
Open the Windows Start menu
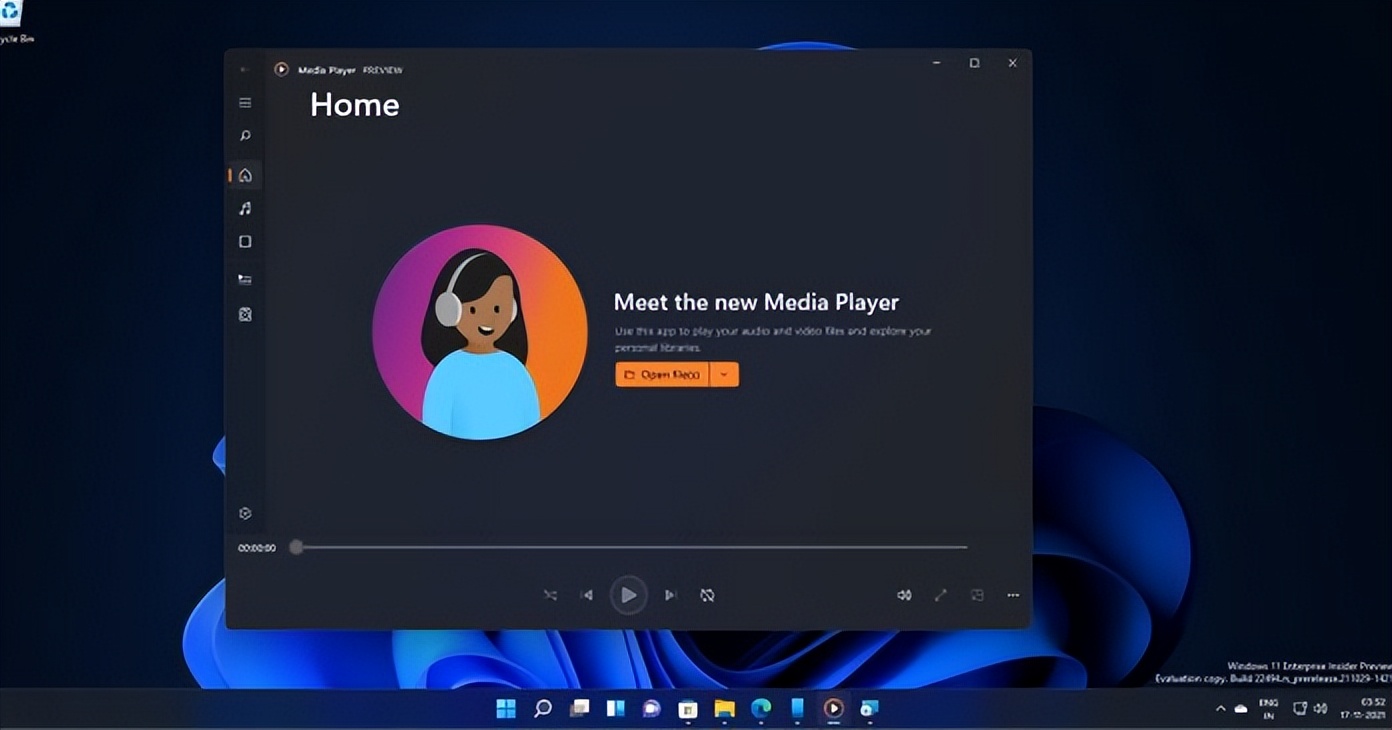point(506,709)
